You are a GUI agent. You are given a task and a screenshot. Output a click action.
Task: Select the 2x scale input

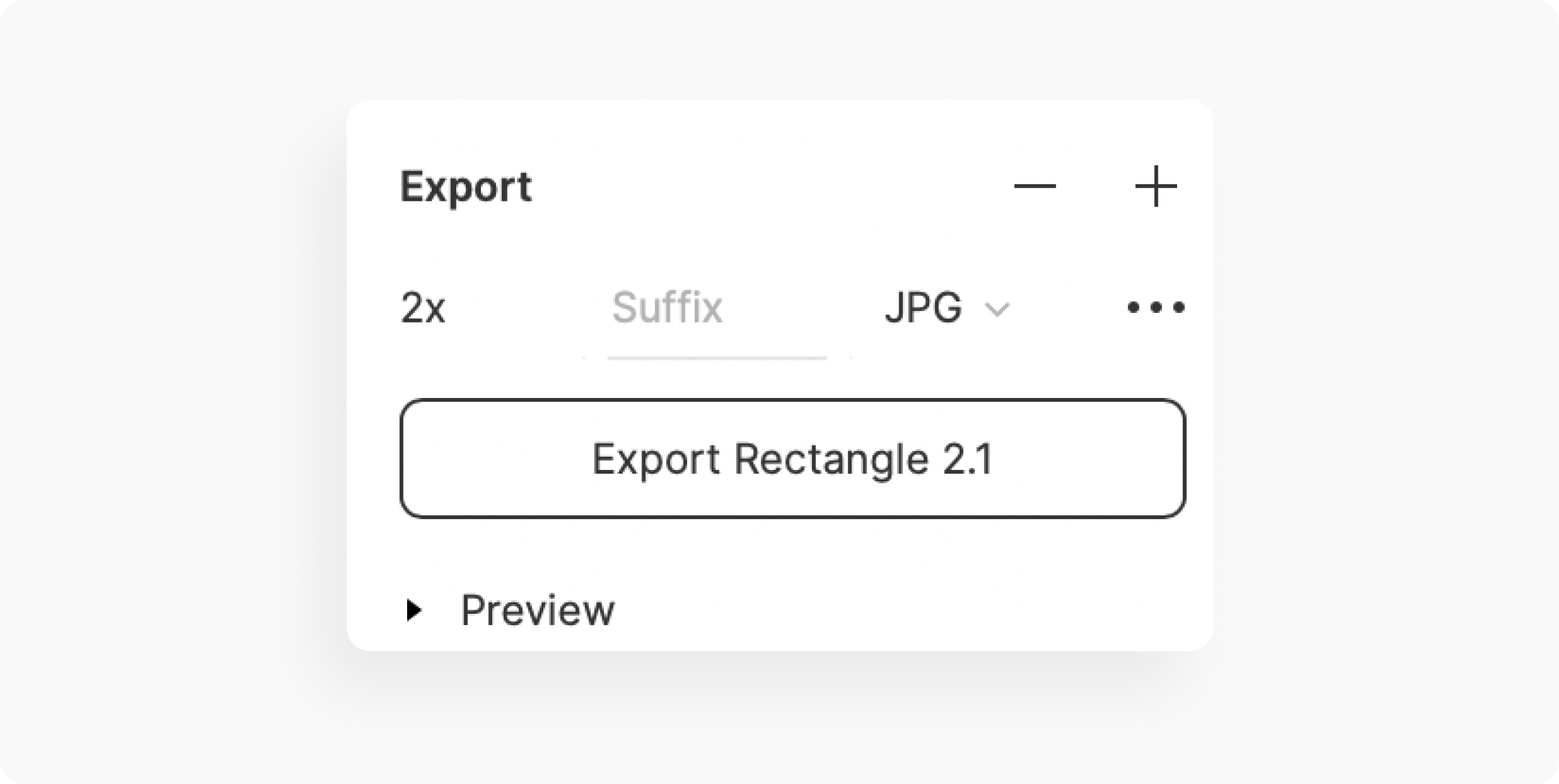pyautogui.click(x=423, y=308)
